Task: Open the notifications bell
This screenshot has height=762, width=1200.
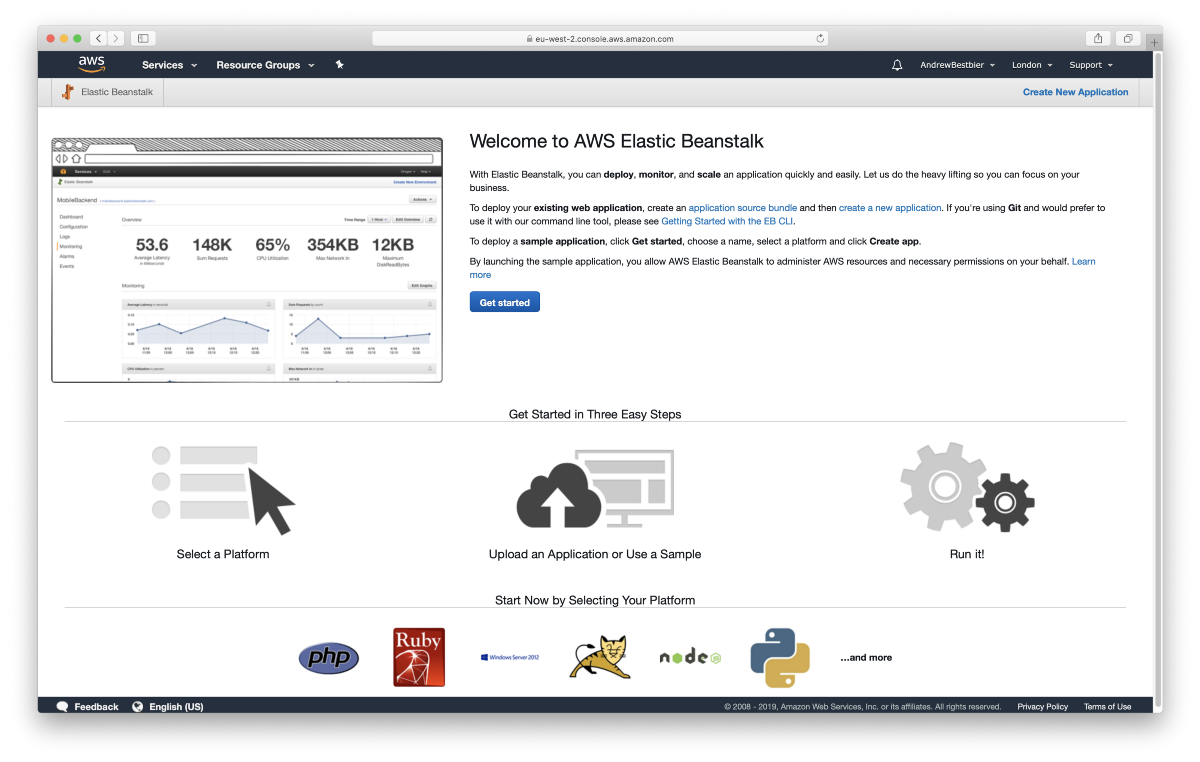Action: click(897, 65)
